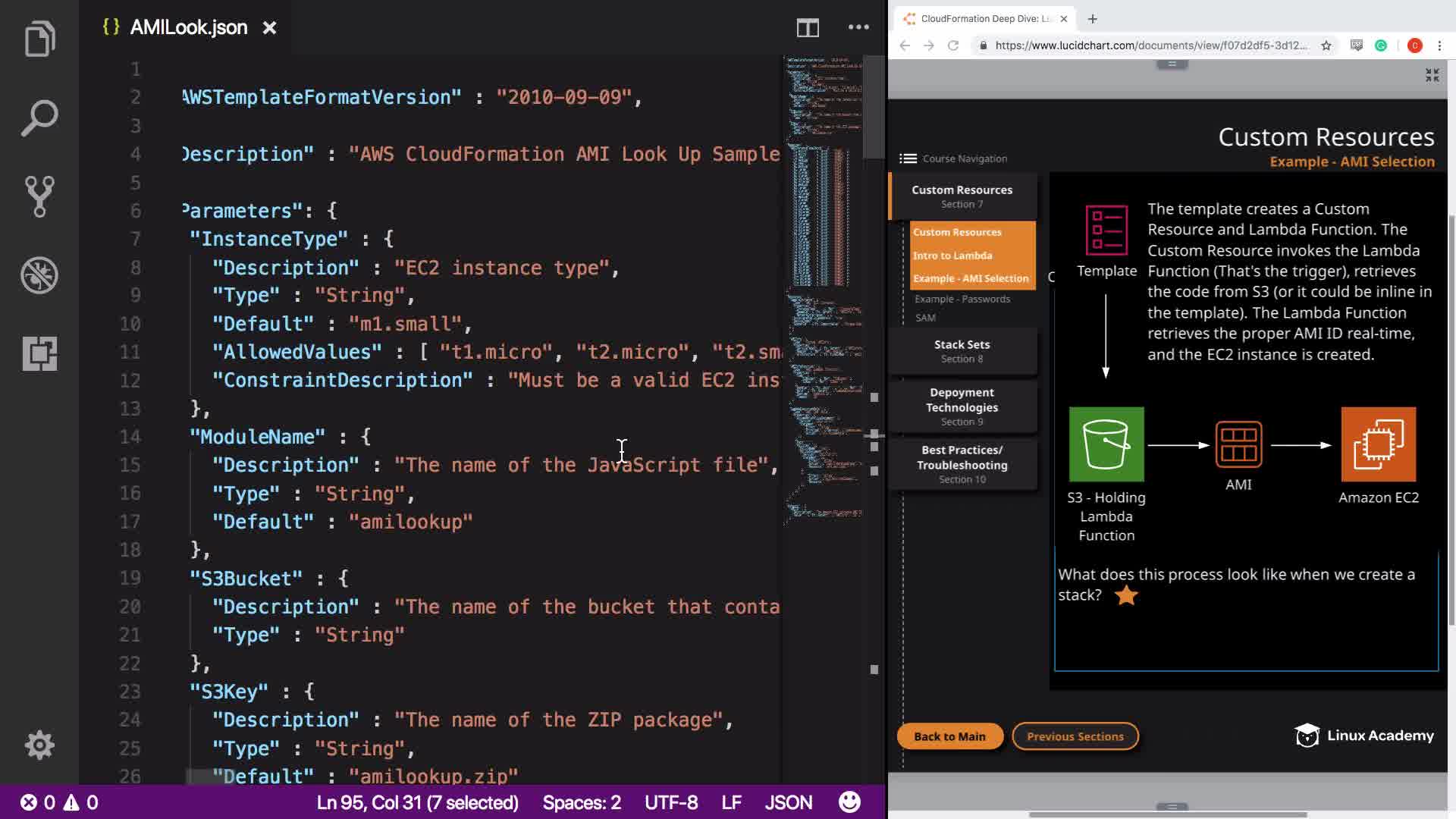Viewport: 1456px width, 819px height.
Task: Select the AMILook.json editor tab
Action: point(188,28)
